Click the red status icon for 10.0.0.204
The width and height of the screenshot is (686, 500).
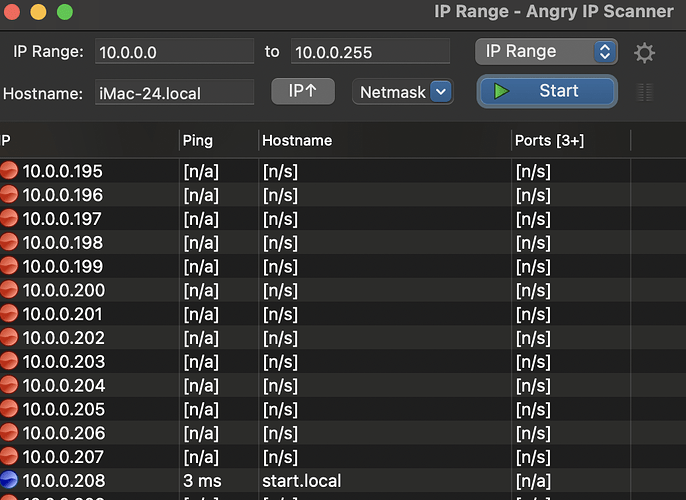point(9,385)
